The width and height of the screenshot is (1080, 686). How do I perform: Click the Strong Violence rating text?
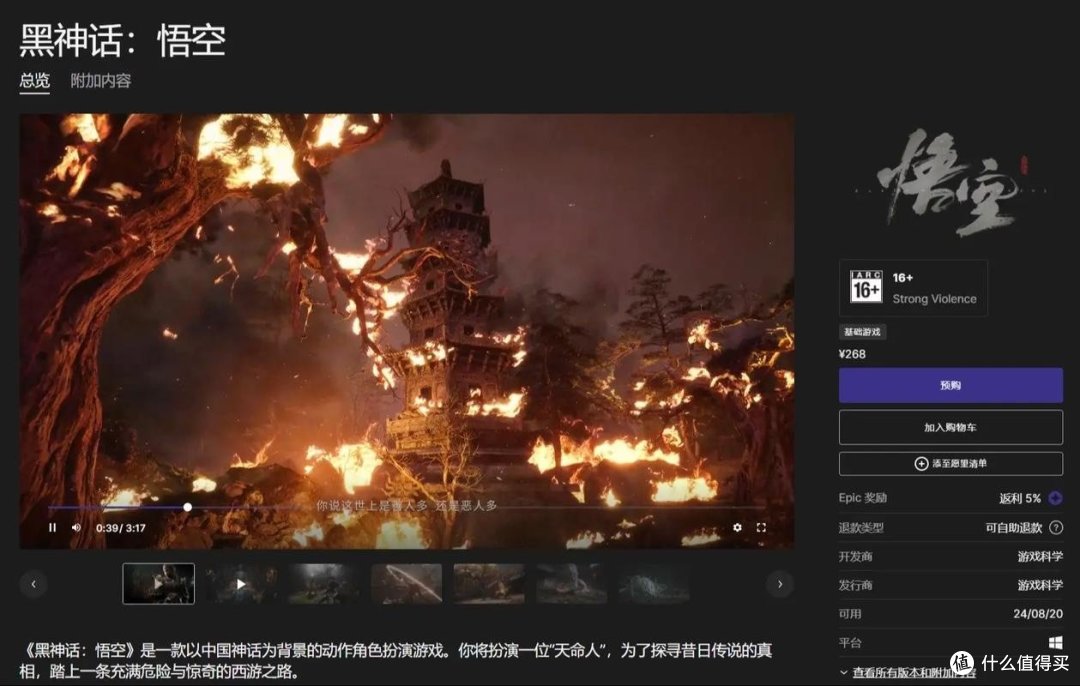(935, 299)
